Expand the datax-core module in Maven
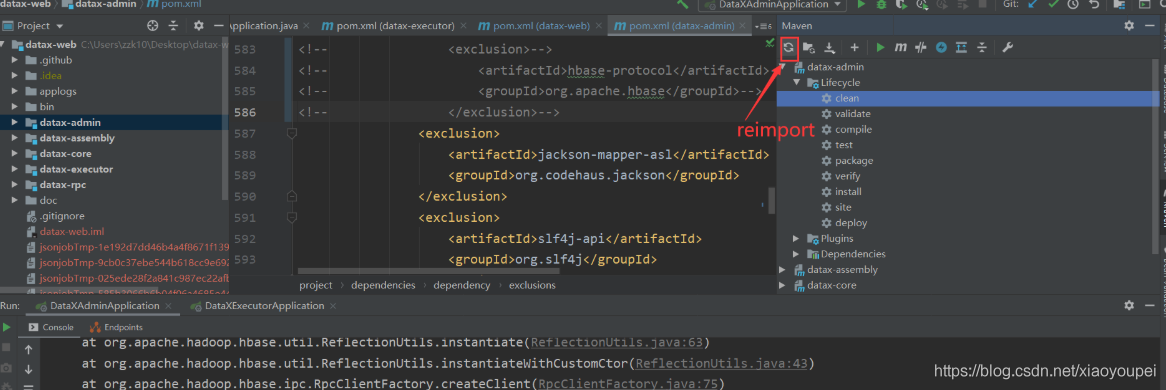 [x=783, y=286]
